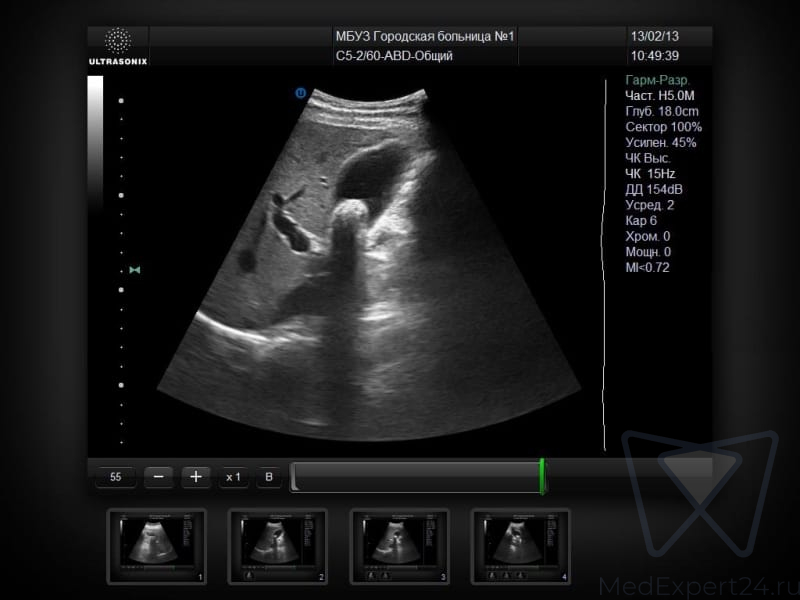
Task: Toggle the B mode button
Action: click(268, 477)
